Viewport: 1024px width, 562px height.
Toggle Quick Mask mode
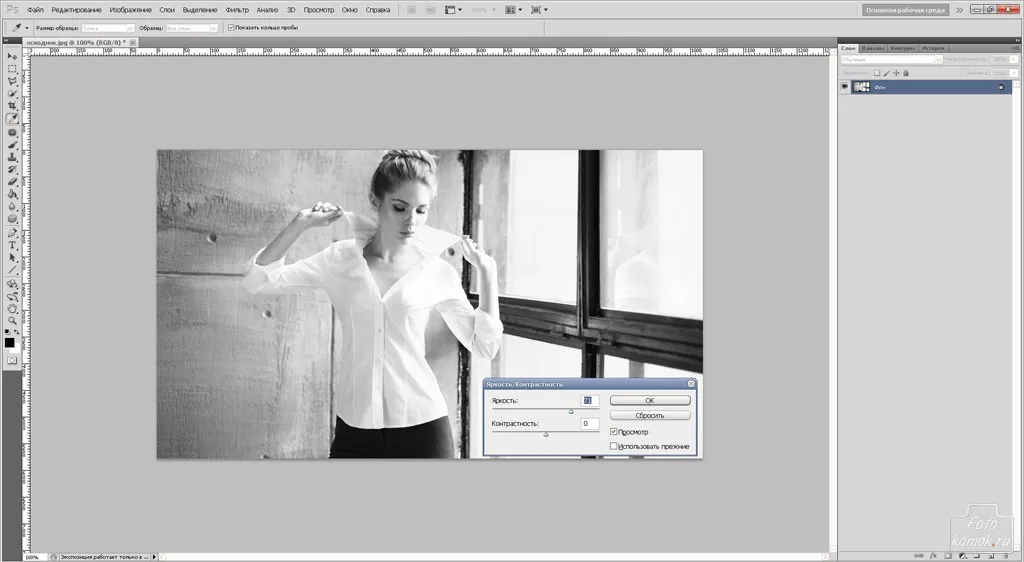coord(12,360)
